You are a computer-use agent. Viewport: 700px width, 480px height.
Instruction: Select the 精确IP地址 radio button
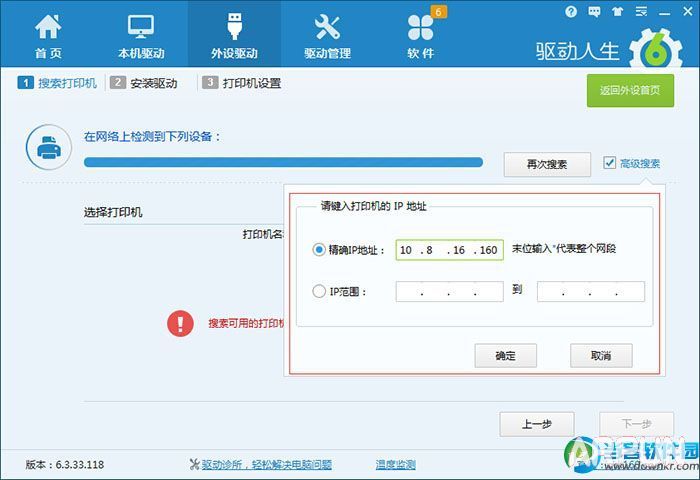point(319,250)
